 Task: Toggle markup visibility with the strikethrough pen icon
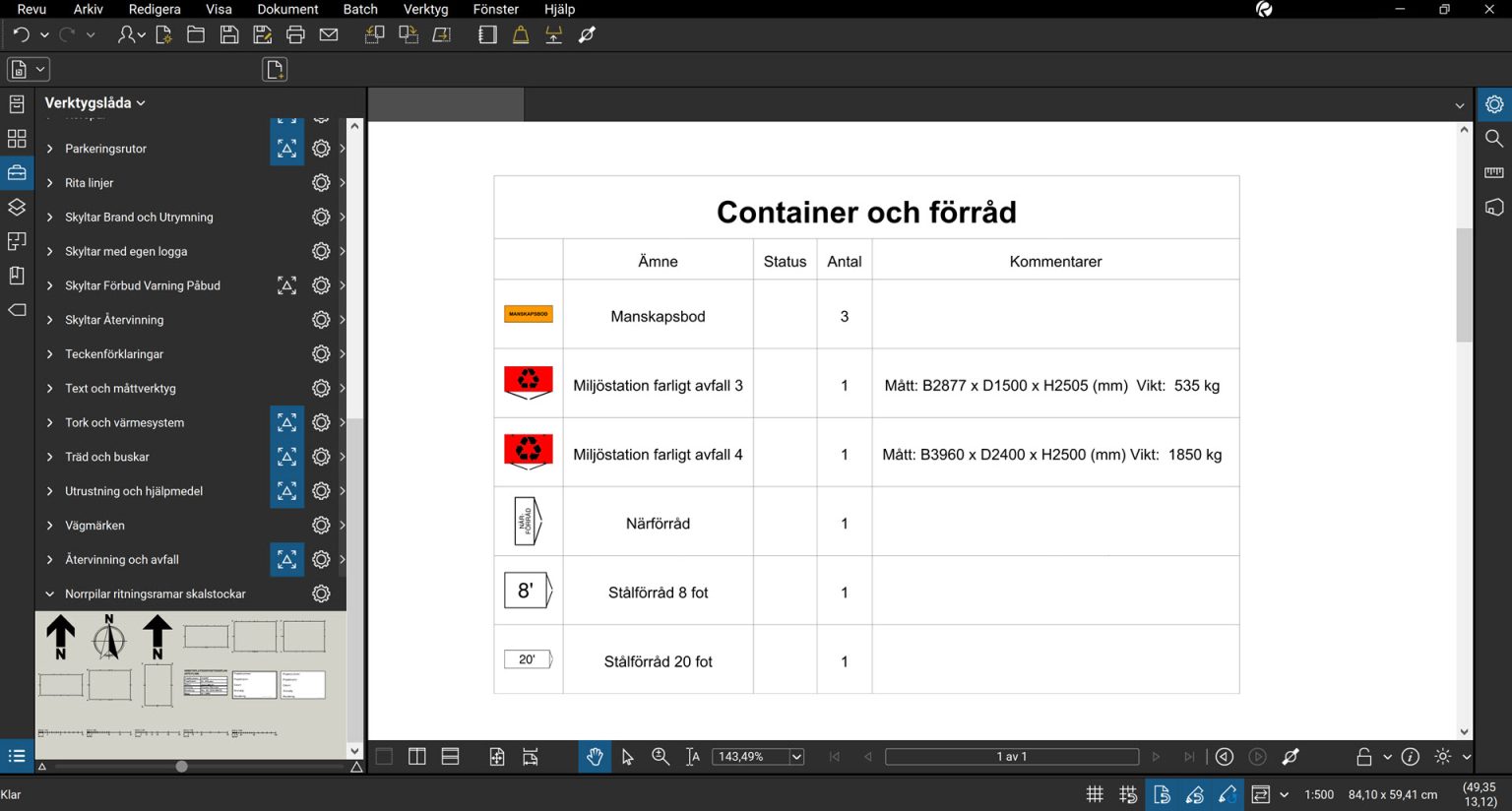pyautogui.click(x=1291, y=756)
